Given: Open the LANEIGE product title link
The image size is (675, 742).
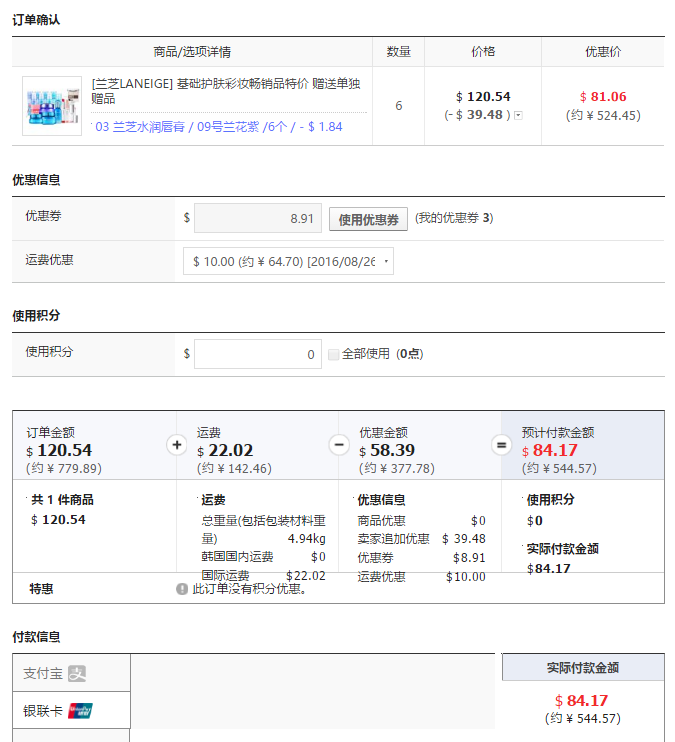Looking at the screenshot, I should [226, 91].
